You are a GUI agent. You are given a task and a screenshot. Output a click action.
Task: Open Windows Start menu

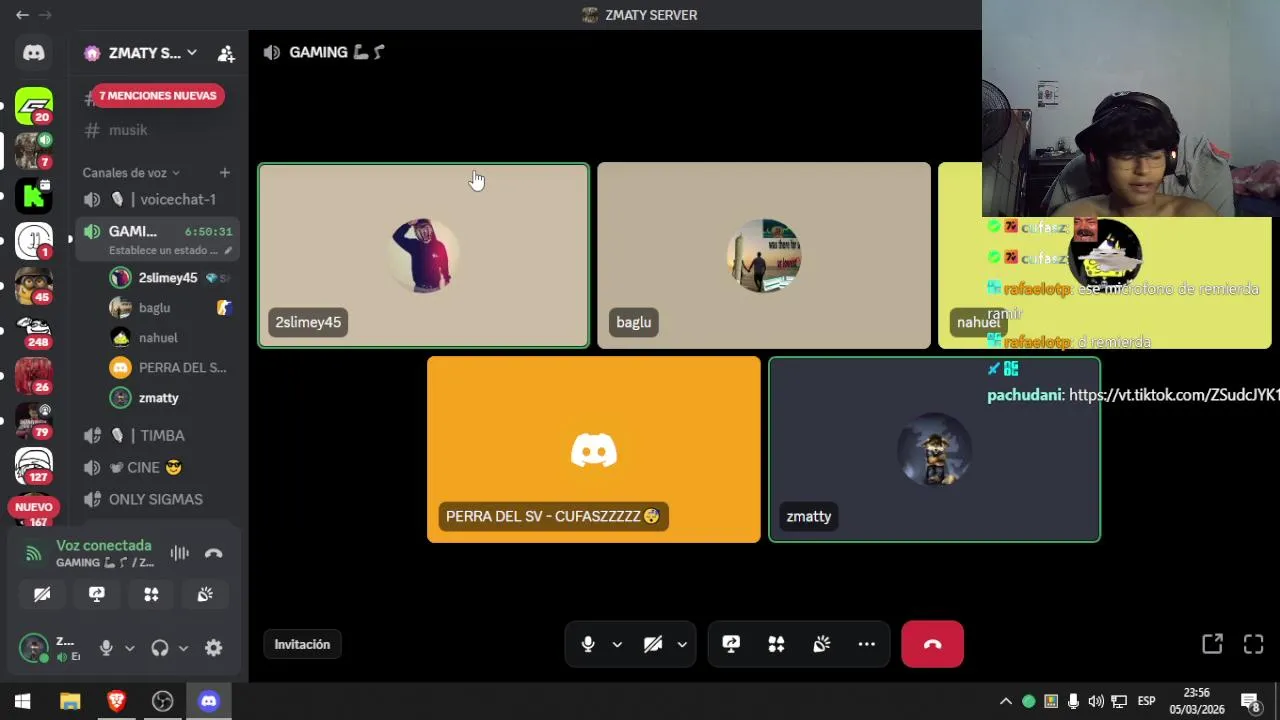click(23, 701)
